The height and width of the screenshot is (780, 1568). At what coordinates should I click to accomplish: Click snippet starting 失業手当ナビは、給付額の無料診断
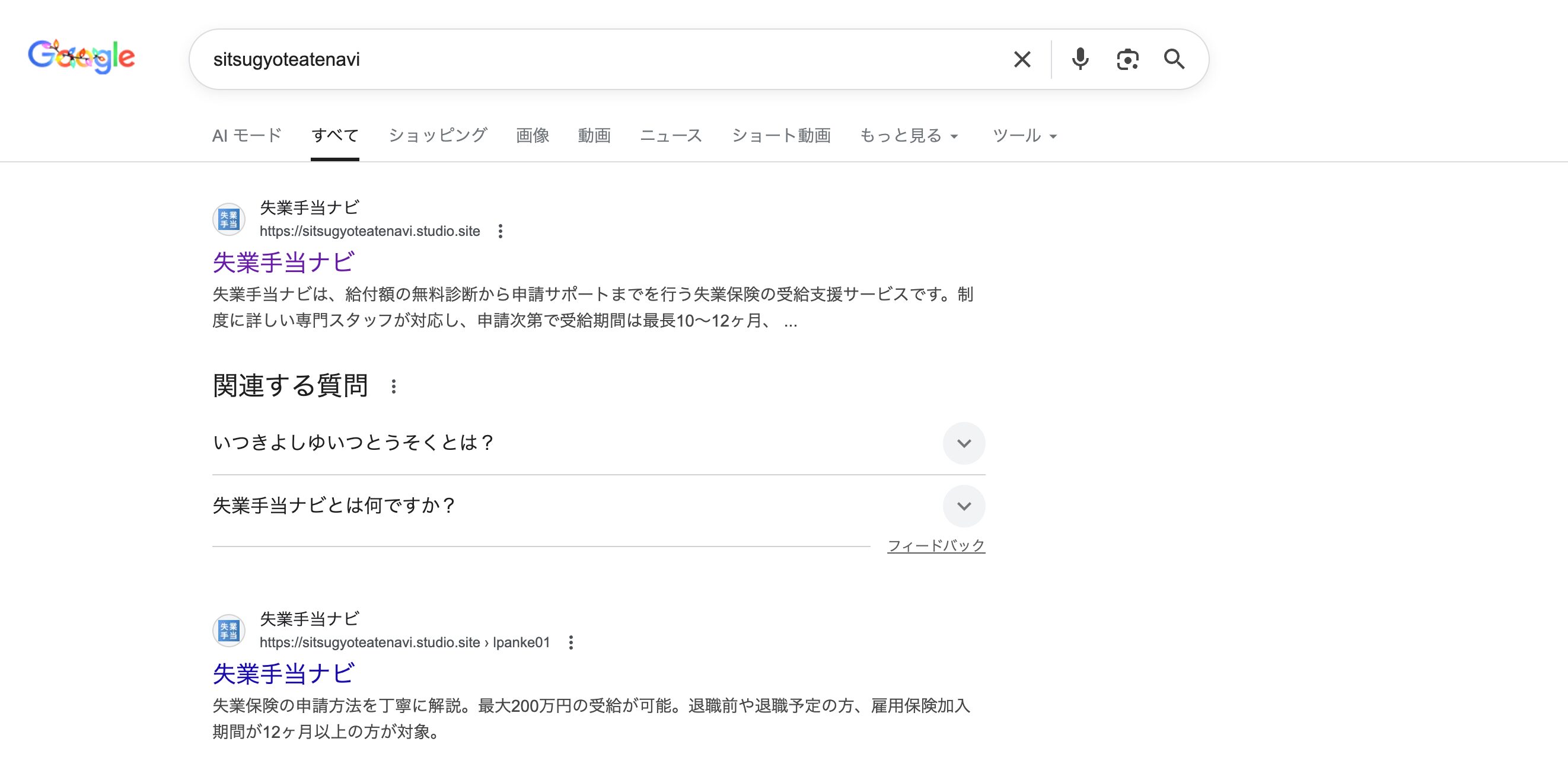pyautogui.click(x=593, y=307)
